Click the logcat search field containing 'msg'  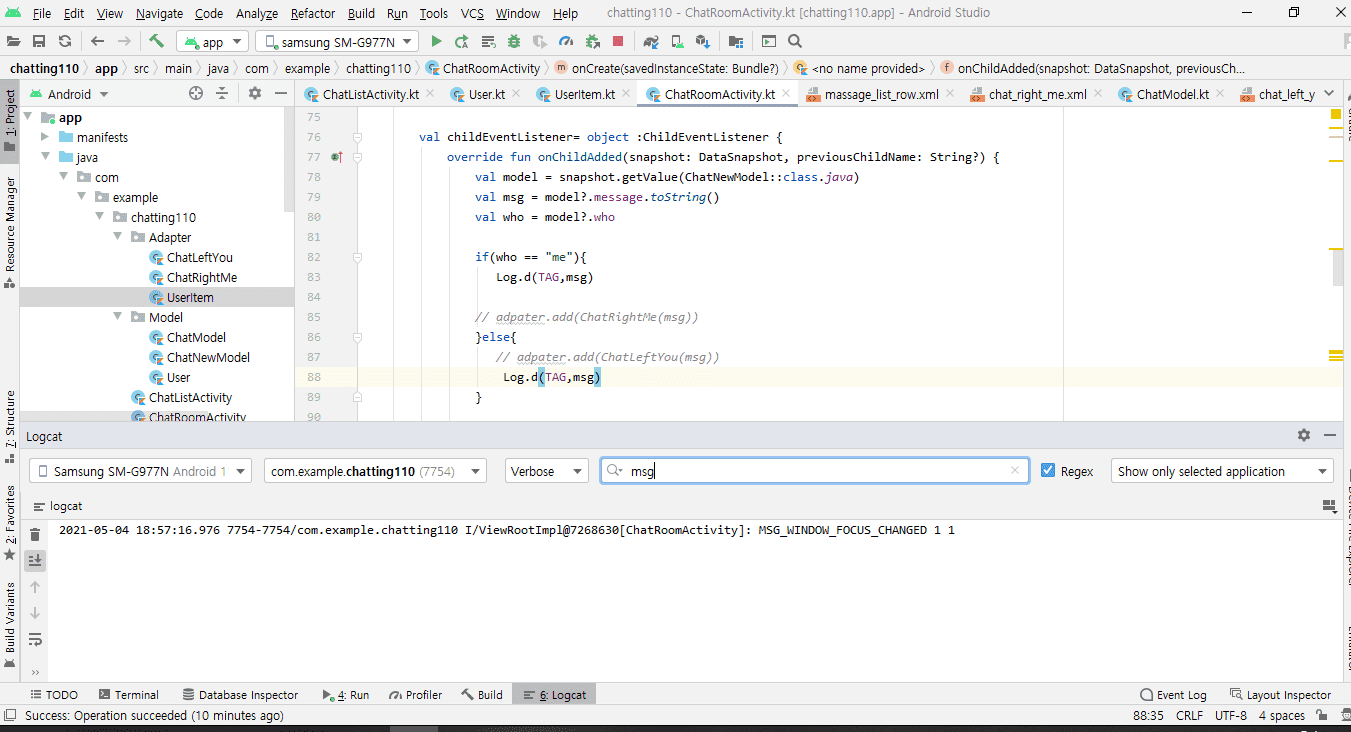pos(815,471)
